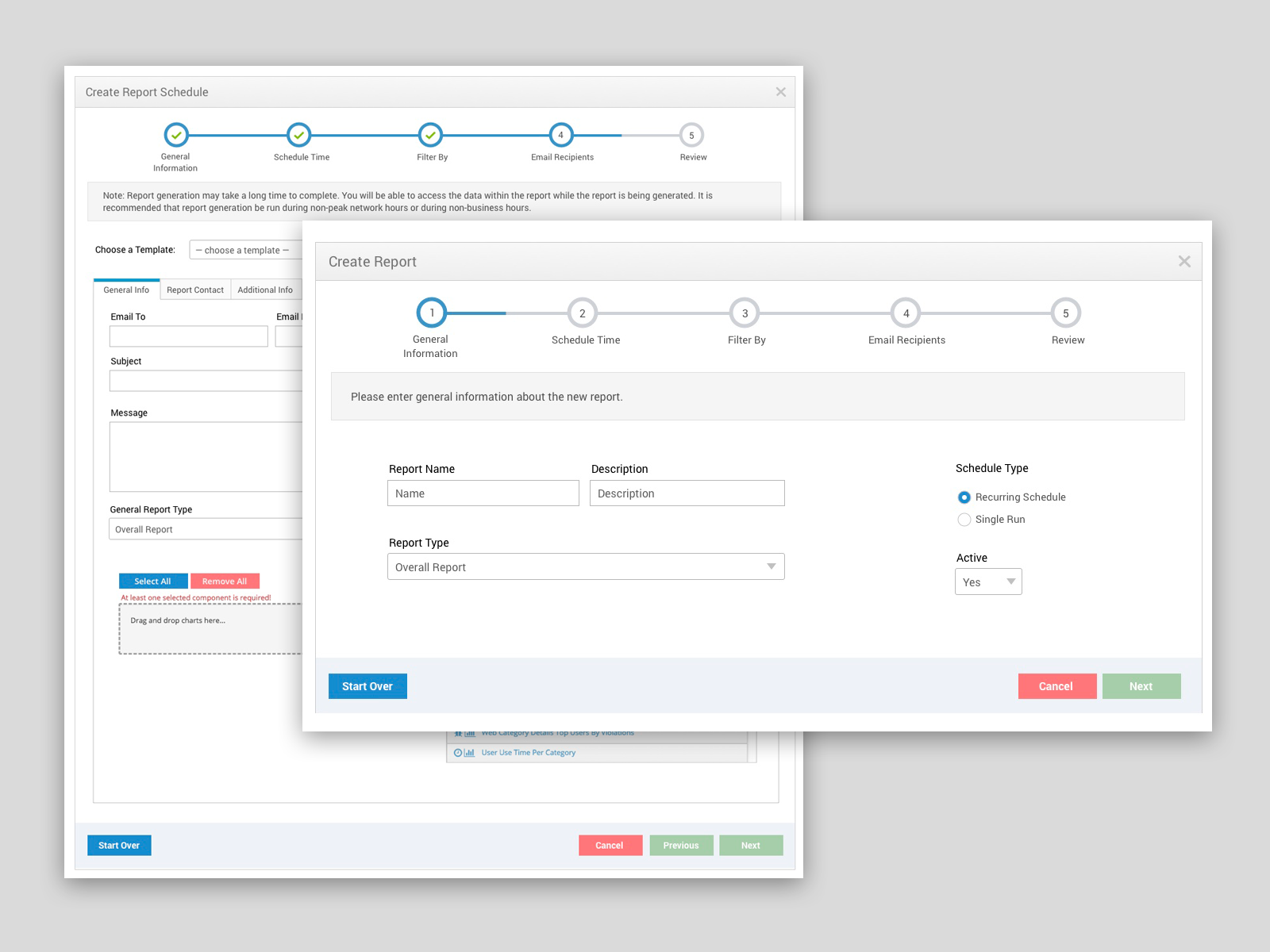The image size is (1270, 952).
Task: Click the completed General Information checkmark step
Action: [175, 135]
